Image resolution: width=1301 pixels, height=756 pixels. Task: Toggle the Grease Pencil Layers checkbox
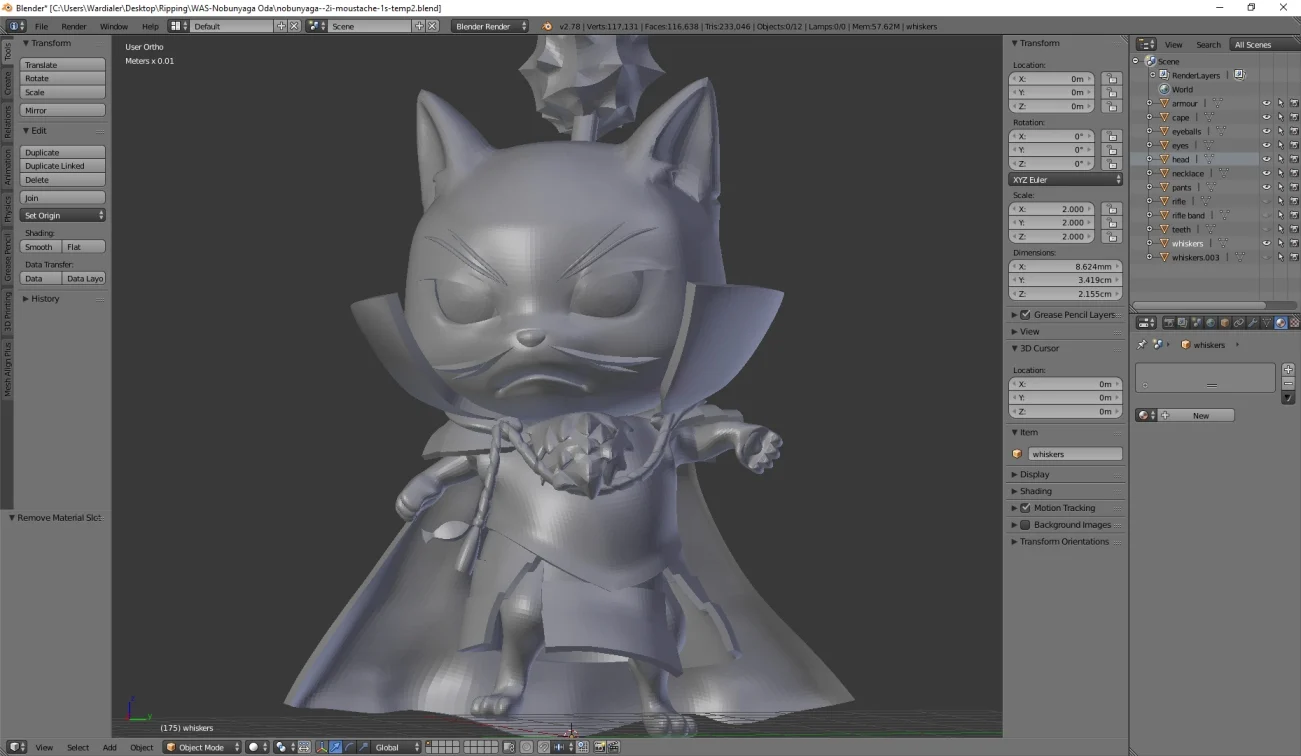(x=1025, y=315)
